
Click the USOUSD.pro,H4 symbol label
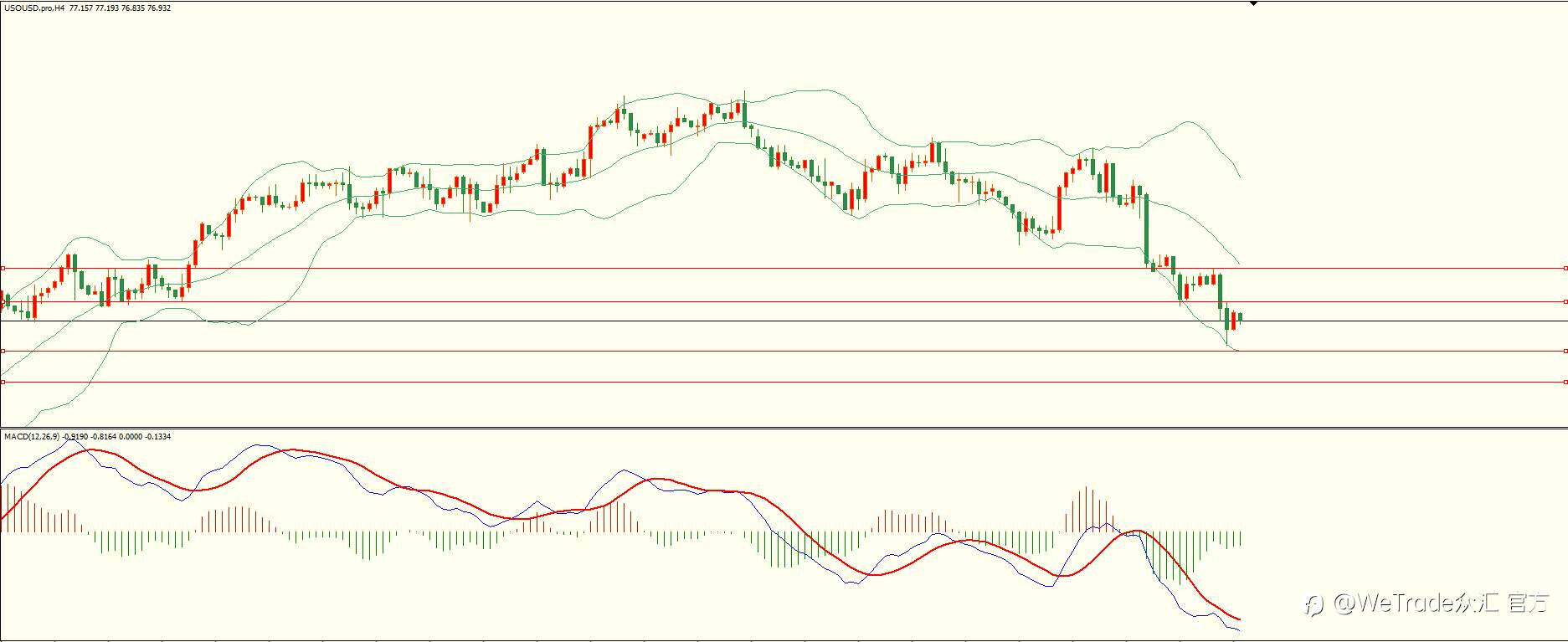pyautogui.click(x=33, y=8)
